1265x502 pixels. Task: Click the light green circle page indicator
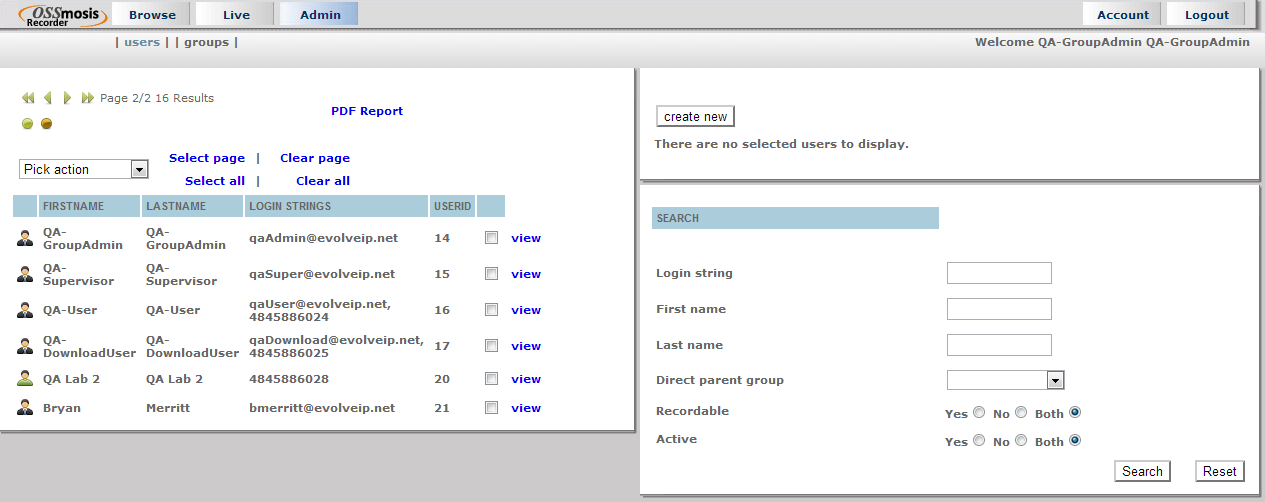coord(28,124)
